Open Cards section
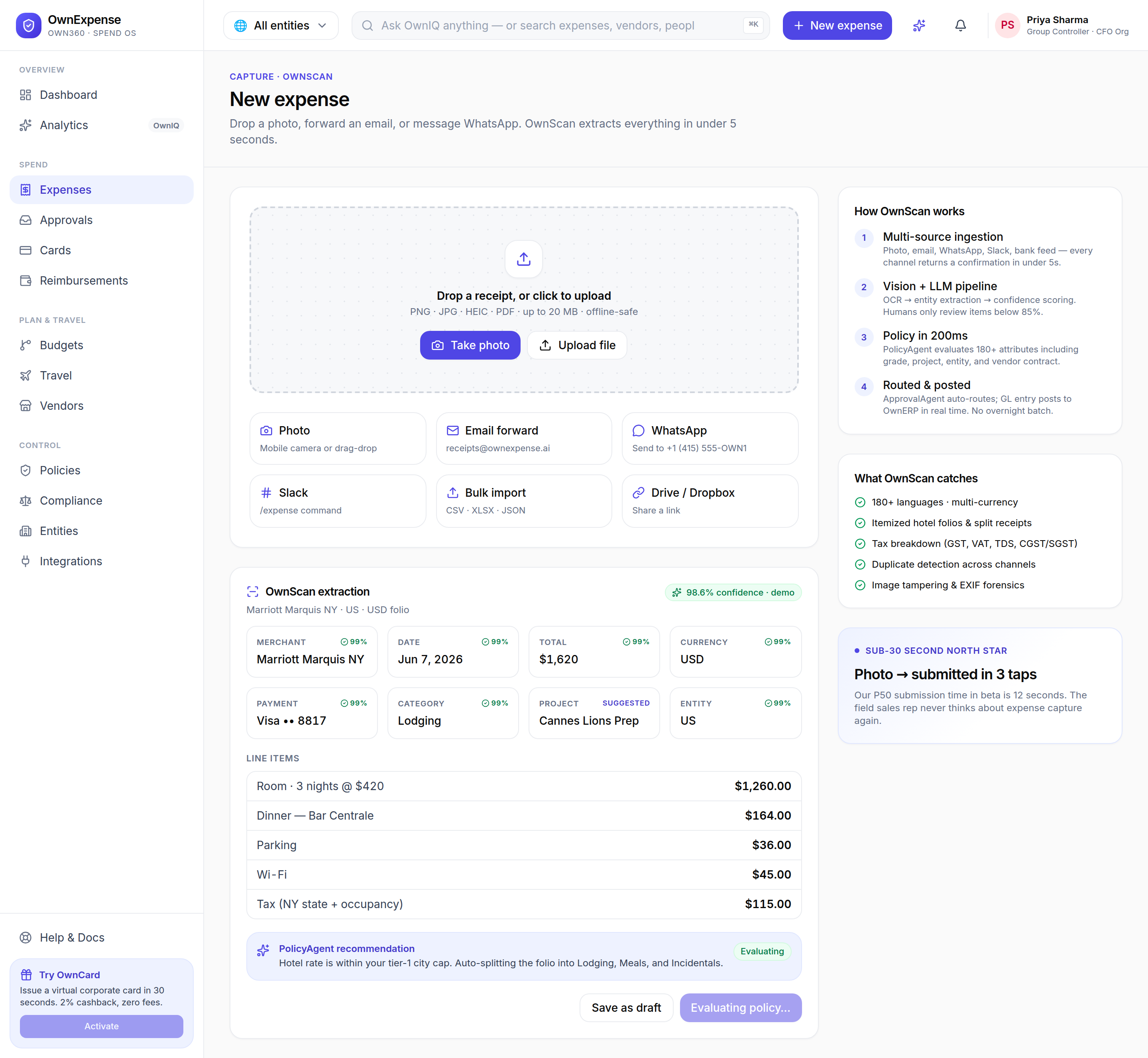1148x1058 pixels. pyautogui.click(x=101, y=251)
